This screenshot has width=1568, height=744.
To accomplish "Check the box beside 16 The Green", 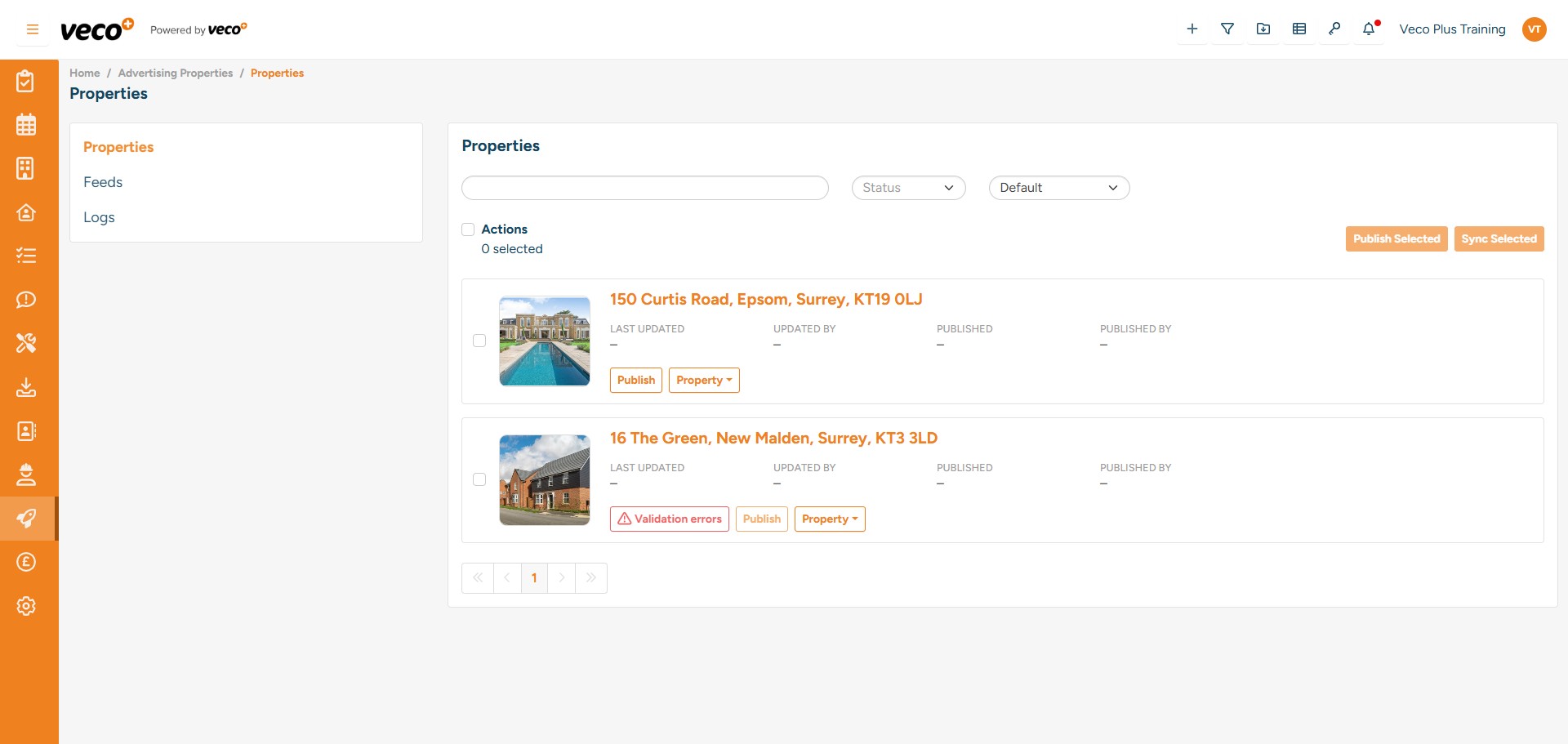I will (479, 480).
